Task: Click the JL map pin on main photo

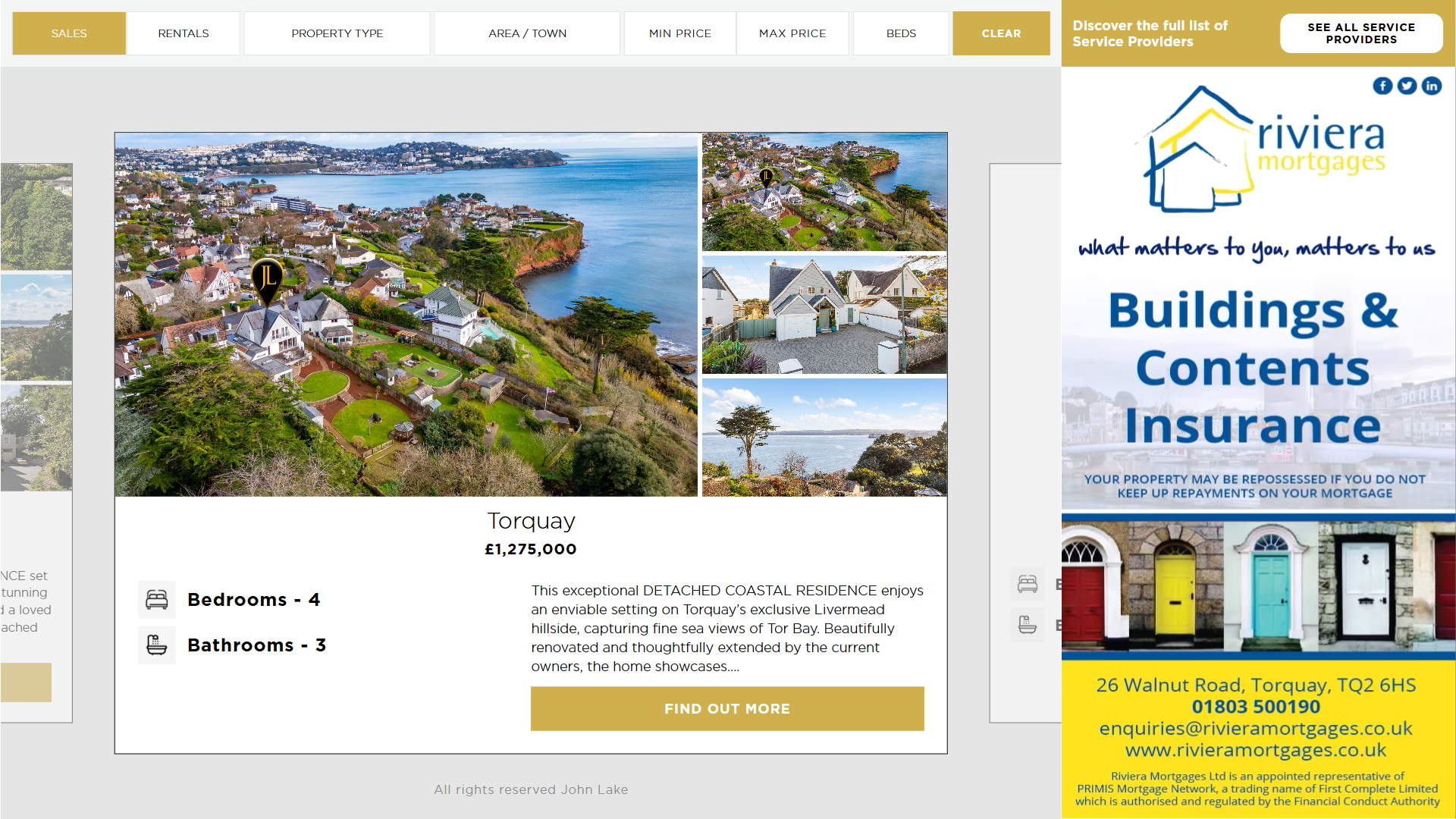Action: click(x=267, y=279)
